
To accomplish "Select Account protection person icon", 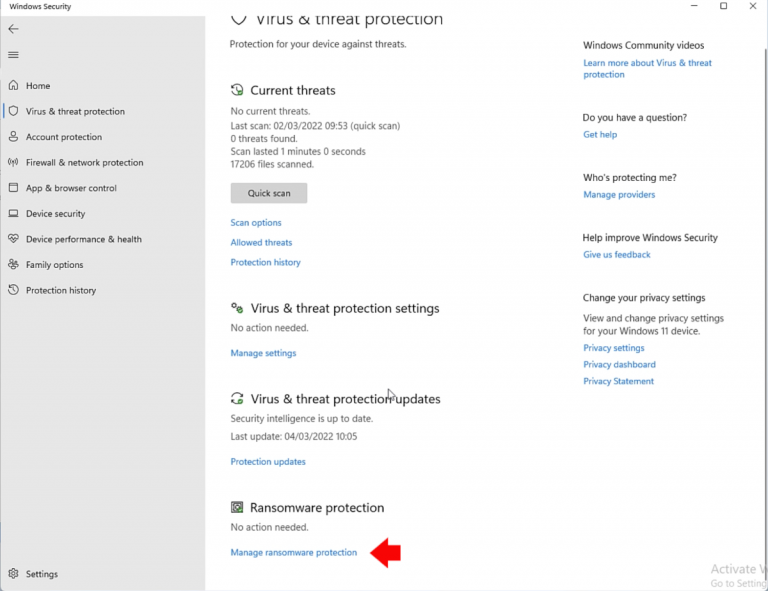I will [14, 137].
